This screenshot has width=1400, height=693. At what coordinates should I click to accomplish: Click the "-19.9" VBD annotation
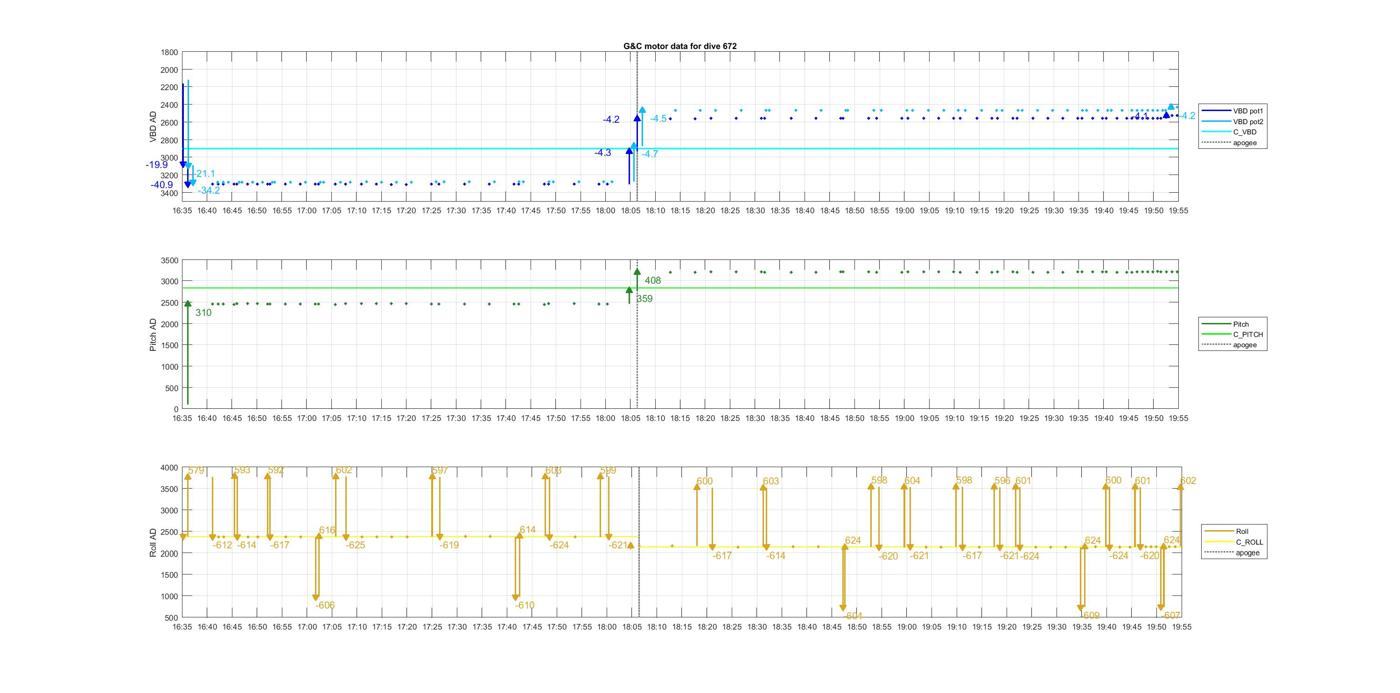pyautogui.click(x=157, y=165)
